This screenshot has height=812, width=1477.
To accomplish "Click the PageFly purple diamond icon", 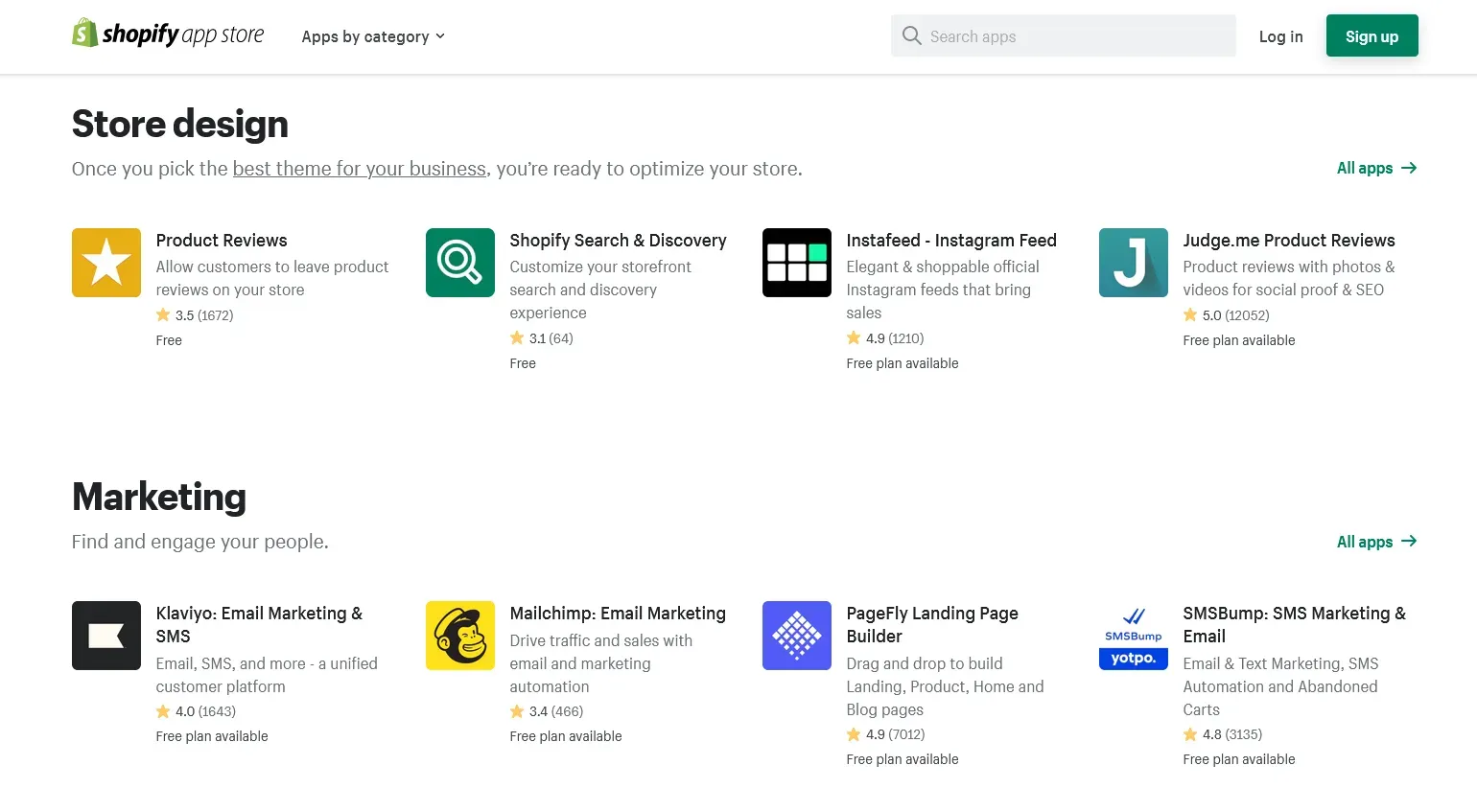I will (x=796, y=635).
